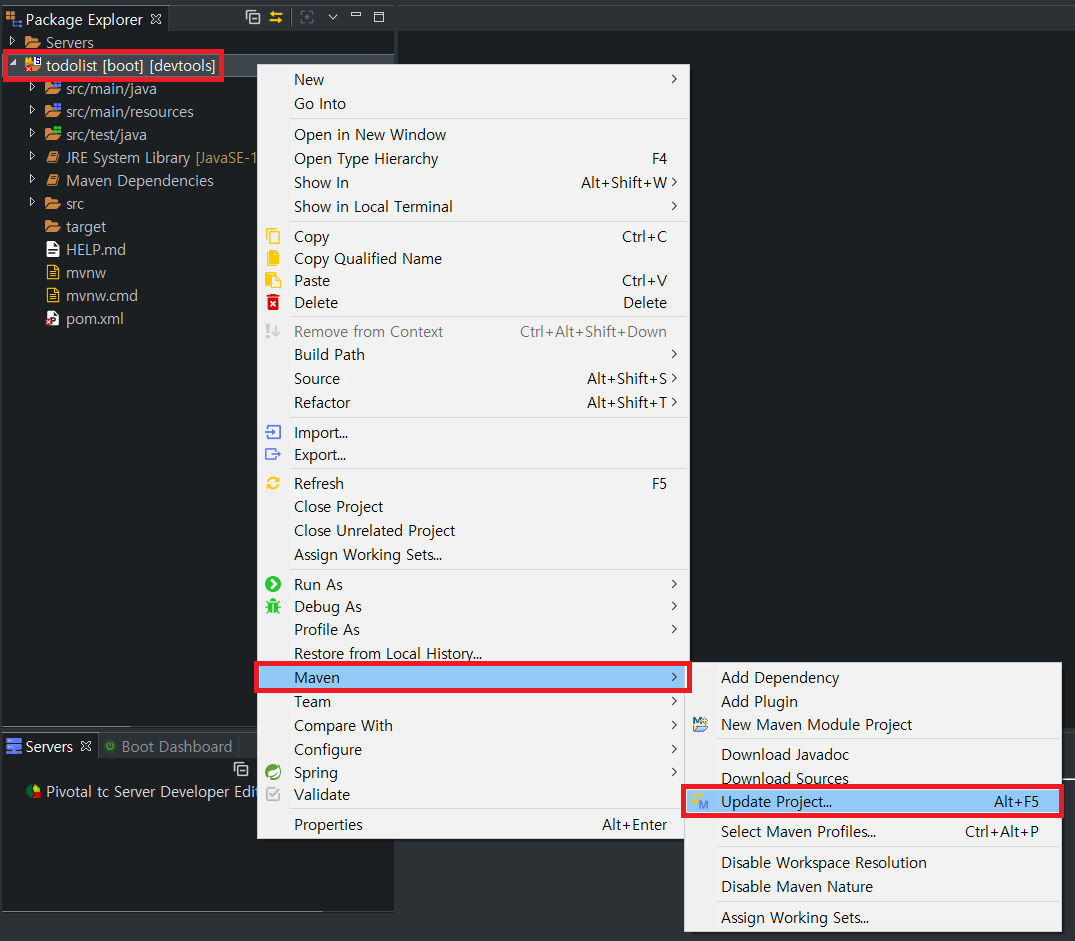Open Build Path submenu
The image size is (1075, 941).
click(x=473, y=354)
